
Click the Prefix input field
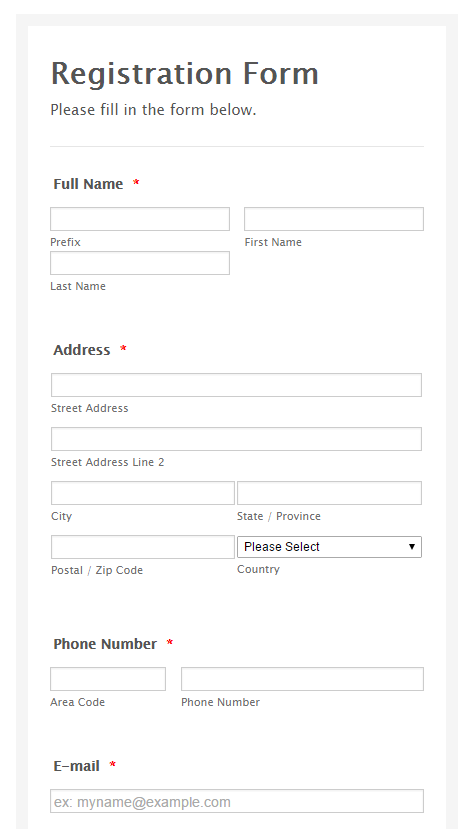click(x=140, y=219)
